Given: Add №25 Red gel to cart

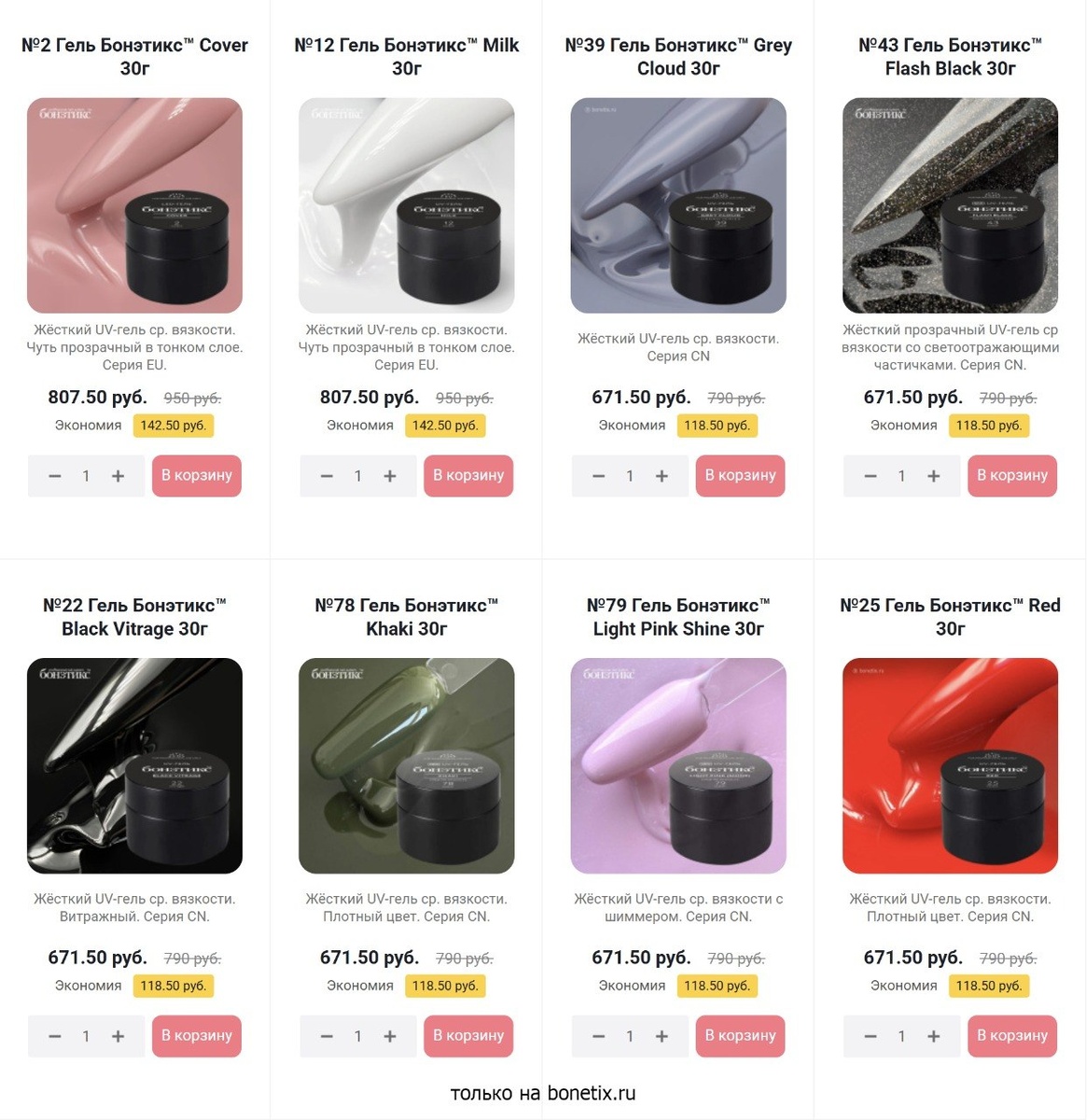Looking at the screenshot, I should click(1012, 1036).
